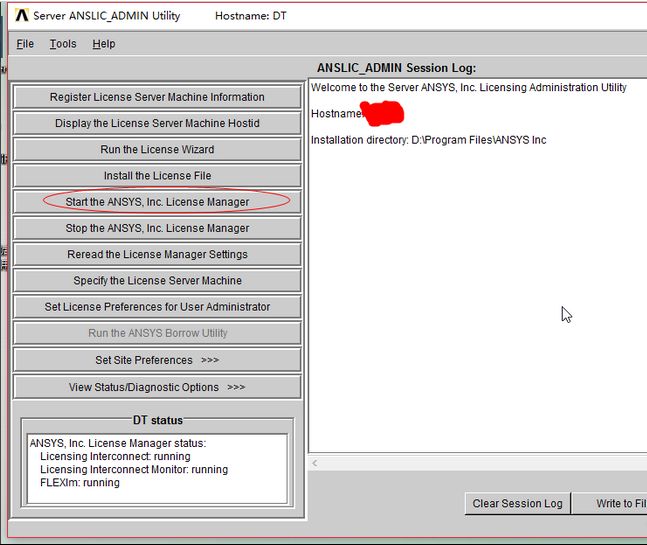Image resolution: width=647 pixels, height=545 pixels.
Task: Click Install the License File button
Action: pos(157,176)
